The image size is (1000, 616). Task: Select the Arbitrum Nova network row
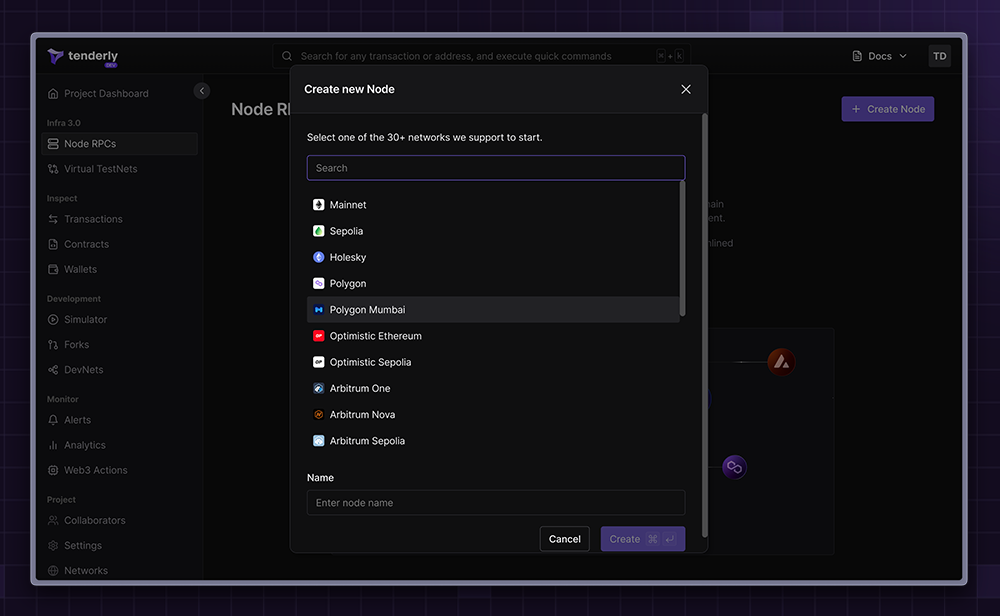pyautogui.click(x=493, y=414)
